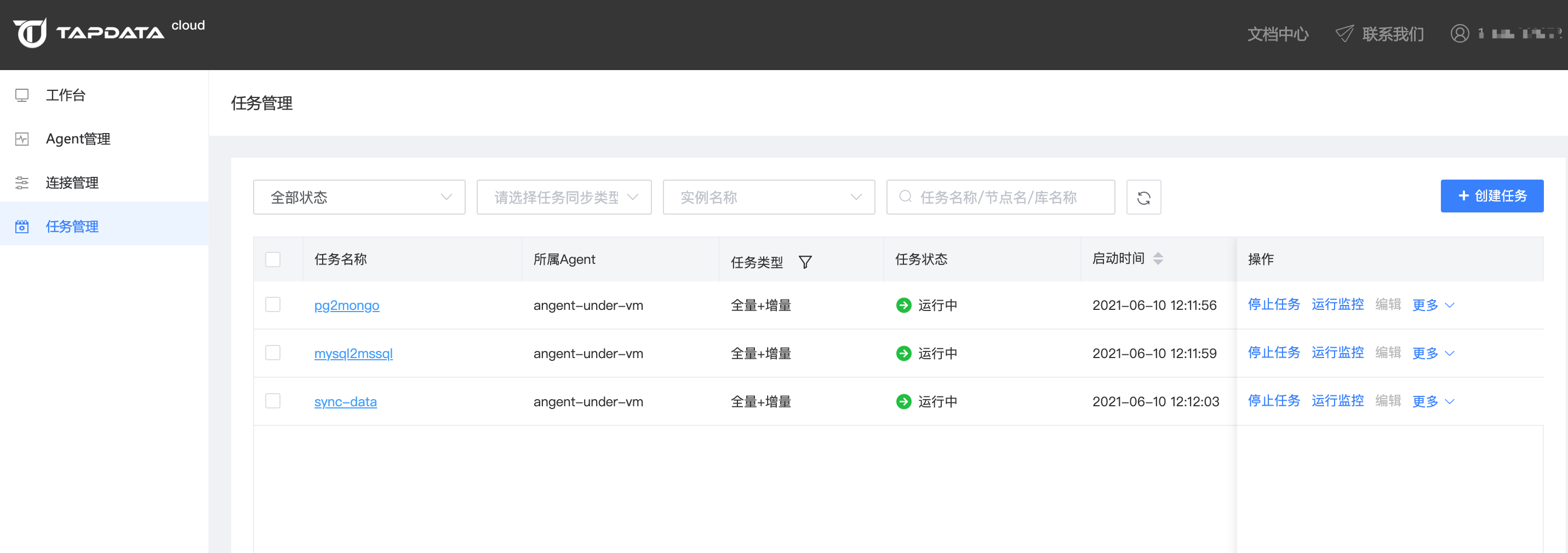This screenshot has height=553, width=1568.
Task: Select the sync-data row checkbox
Action: coord(273,401)
